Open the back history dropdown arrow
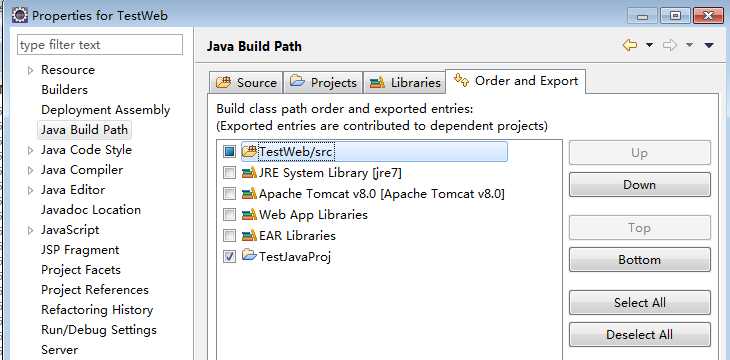730x360 pixels. pos(649,45)
